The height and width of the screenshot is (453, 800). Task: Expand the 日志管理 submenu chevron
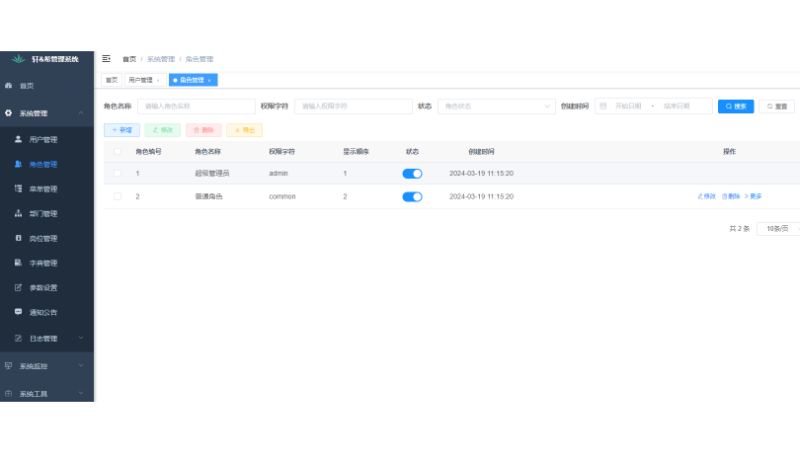click(x=81, y=338)
